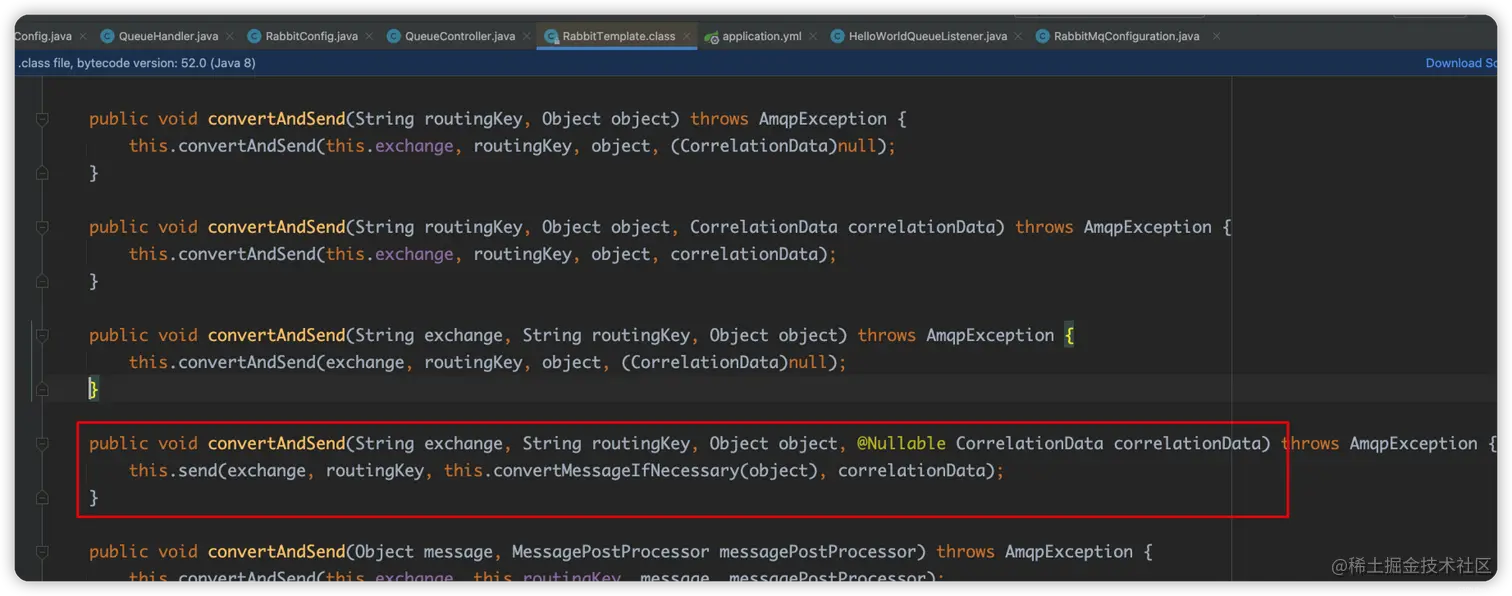Close the application.yml tab
The image size is (1512, 596).
(x=813, y=36)
